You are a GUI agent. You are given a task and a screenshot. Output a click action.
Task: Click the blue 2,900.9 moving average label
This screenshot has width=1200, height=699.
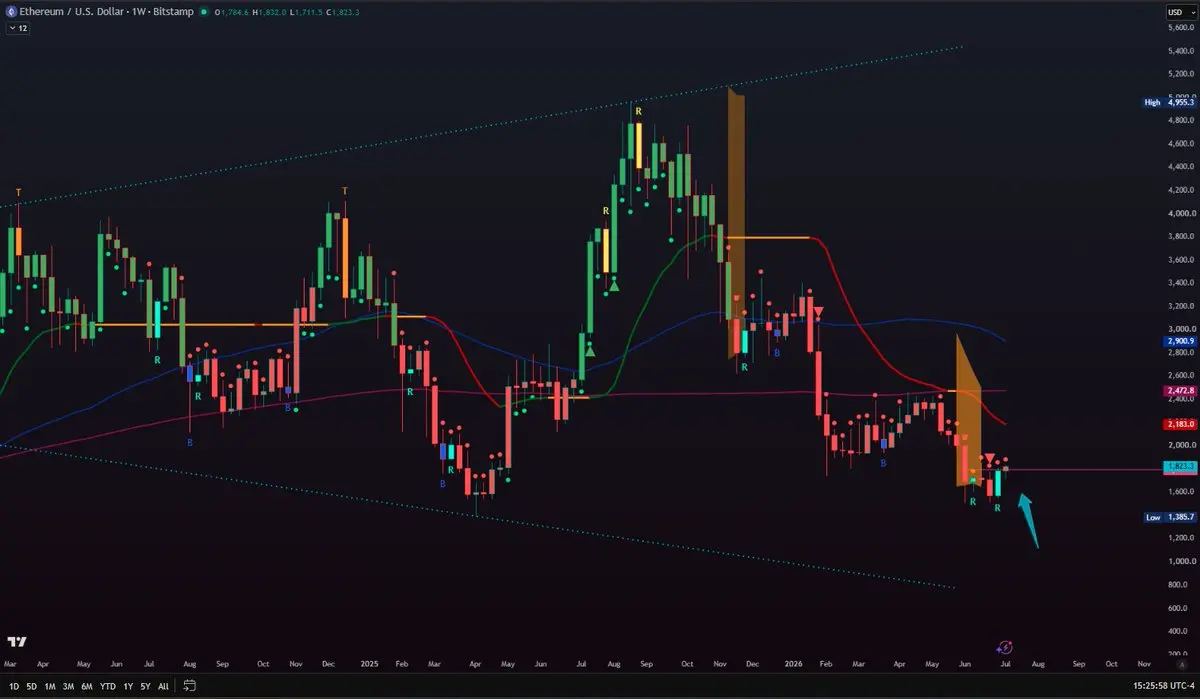pyautogui.click(x=1178, y=341)
